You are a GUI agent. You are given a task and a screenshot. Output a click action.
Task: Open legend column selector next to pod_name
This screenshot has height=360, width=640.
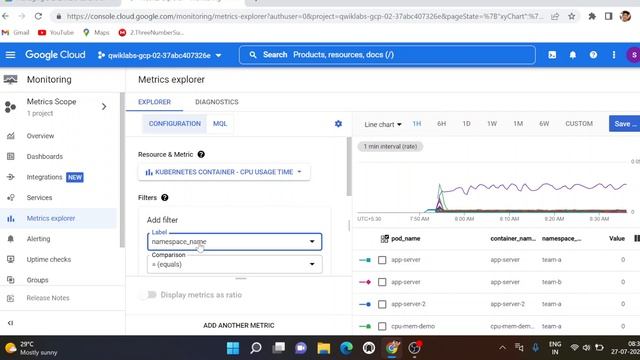click(x=384, y=239)
